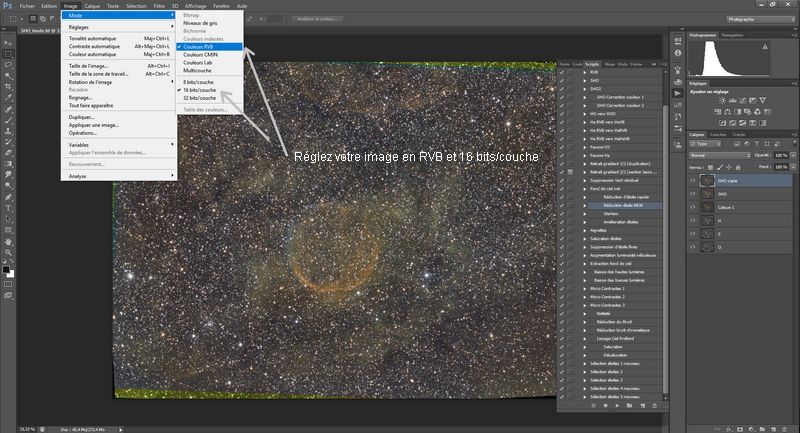The height and width of the screenshot is (433, 800).
Task: Open the Filtre menu
Action: tap(159, 6)
